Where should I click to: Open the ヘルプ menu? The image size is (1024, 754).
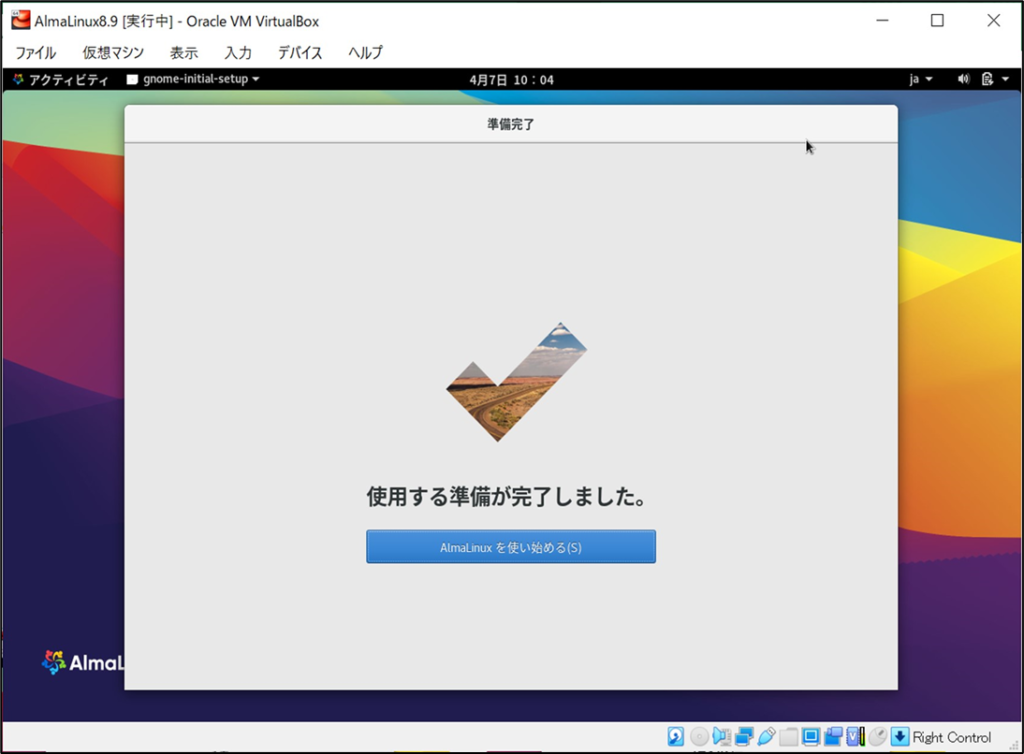point(365,52)
